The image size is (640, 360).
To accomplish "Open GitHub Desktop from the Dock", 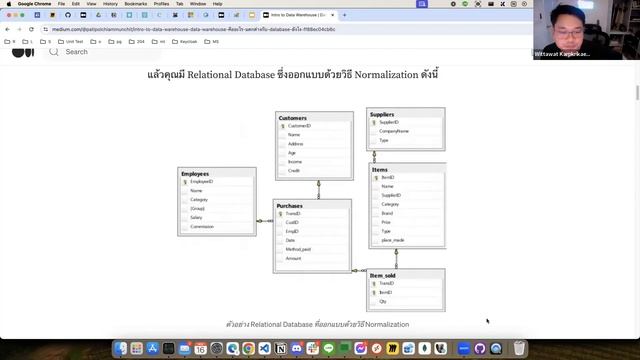I will pos(480,349).
